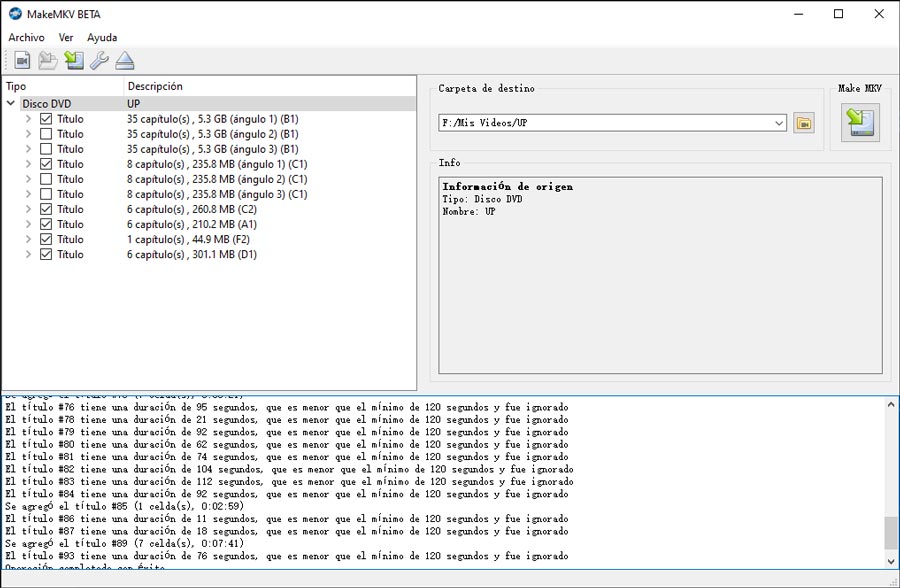Click the Descripción column header
Screen dimensions: 900x588
[x=269, y=86]
